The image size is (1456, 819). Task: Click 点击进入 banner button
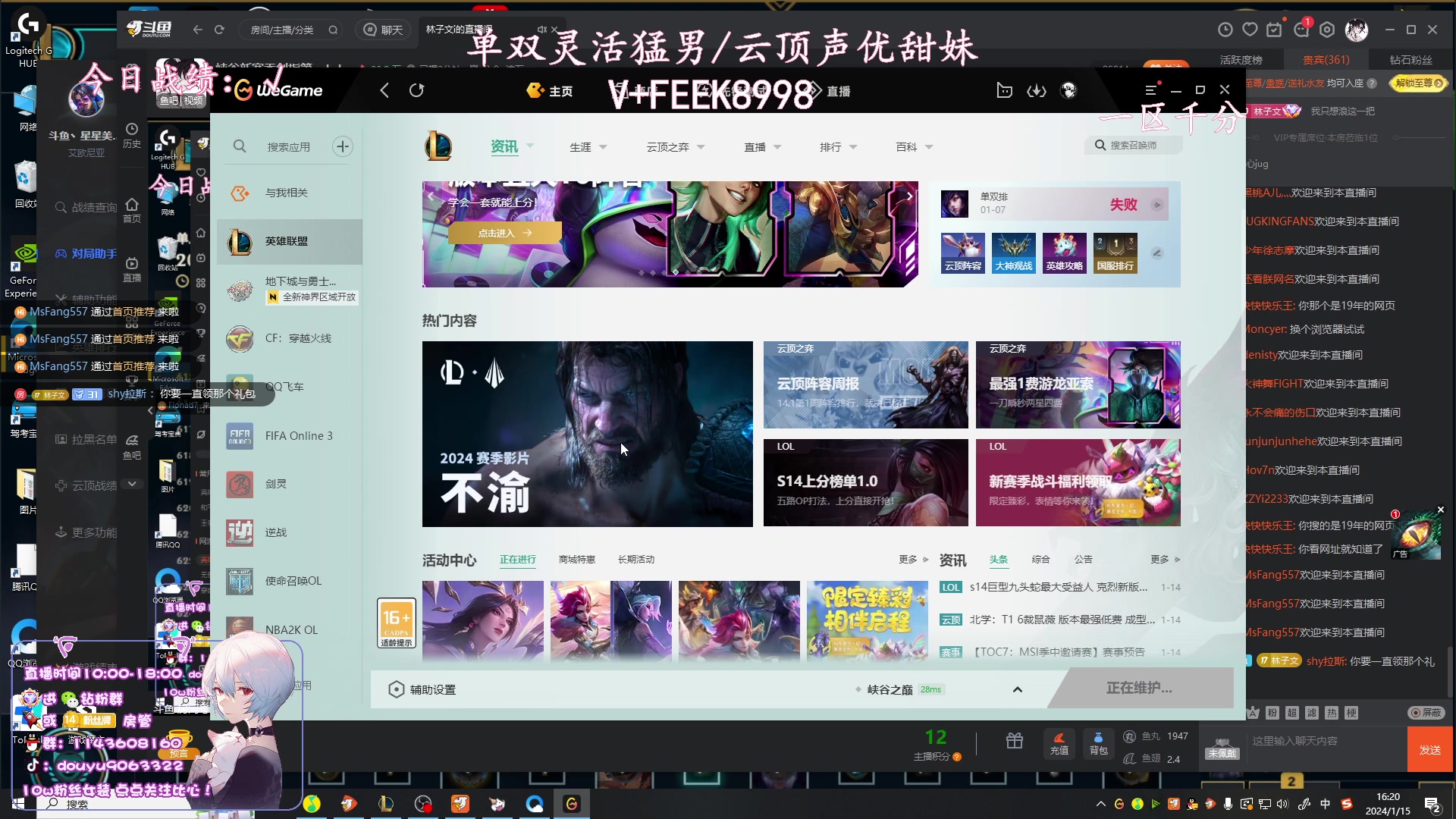point(504,233)
